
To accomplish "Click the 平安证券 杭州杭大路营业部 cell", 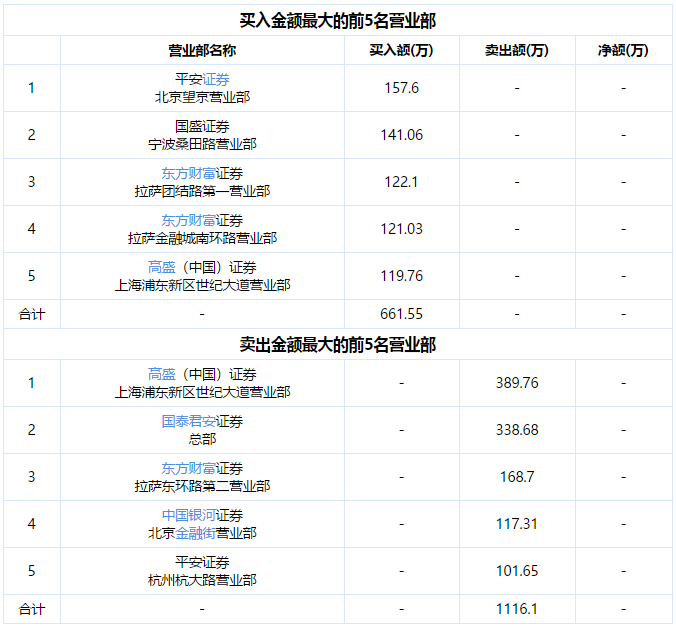I will tap(202, 571).
